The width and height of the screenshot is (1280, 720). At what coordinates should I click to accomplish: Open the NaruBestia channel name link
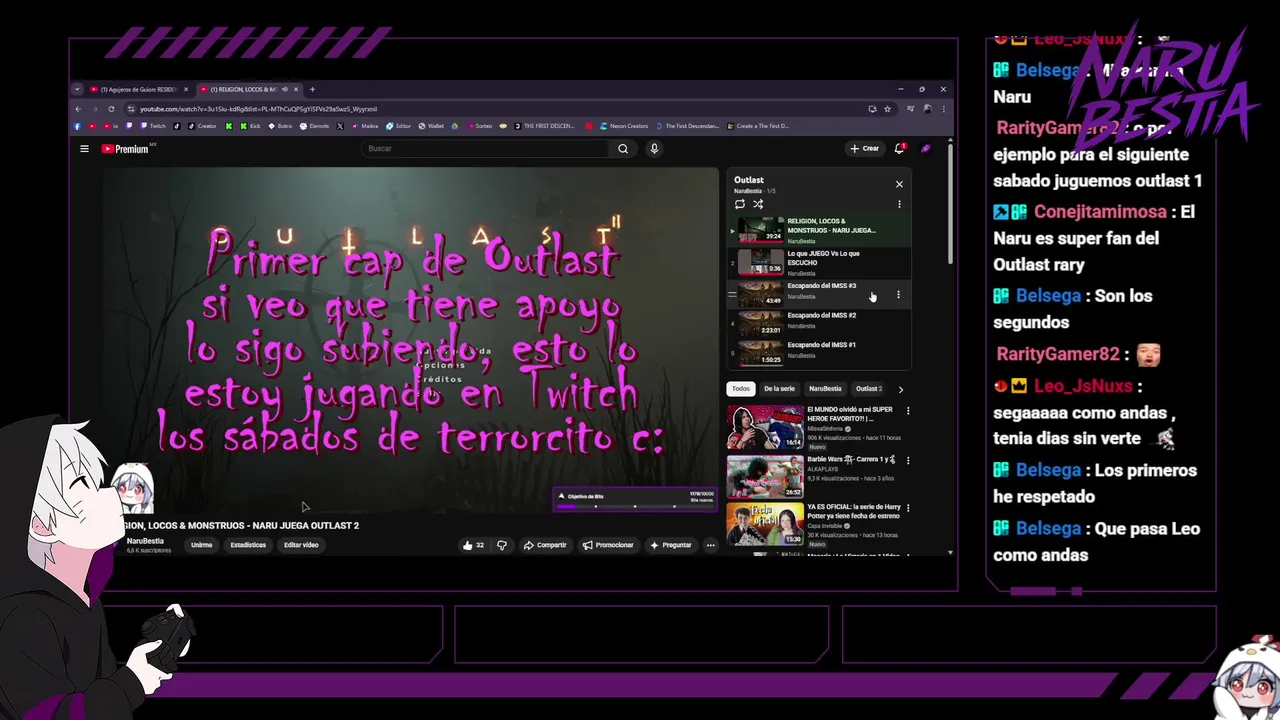pyautogui.click(x=145, y=541)
